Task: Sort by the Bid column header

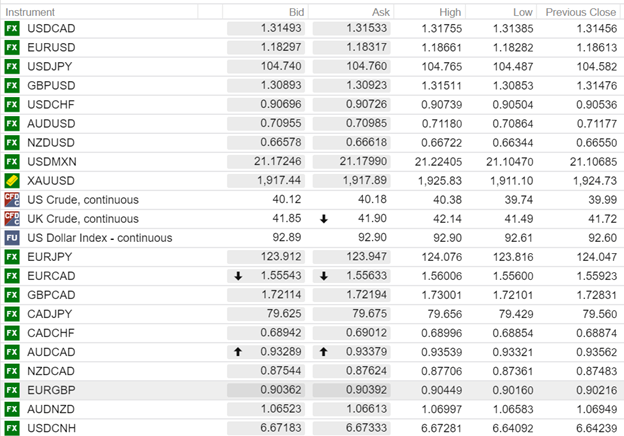Action: tap(297, 11)
